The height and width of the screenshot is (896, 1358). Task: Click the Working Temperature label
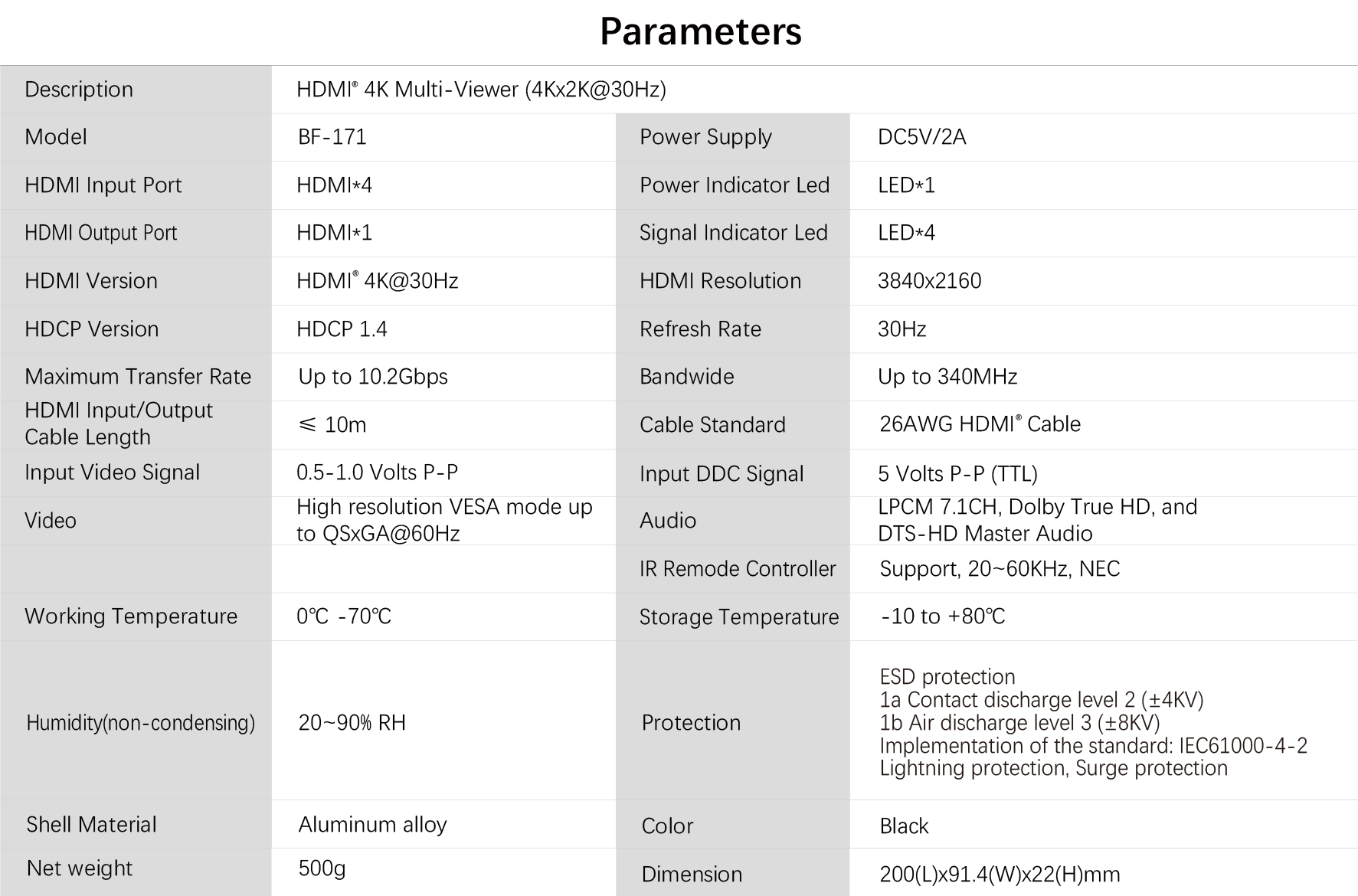131,616
